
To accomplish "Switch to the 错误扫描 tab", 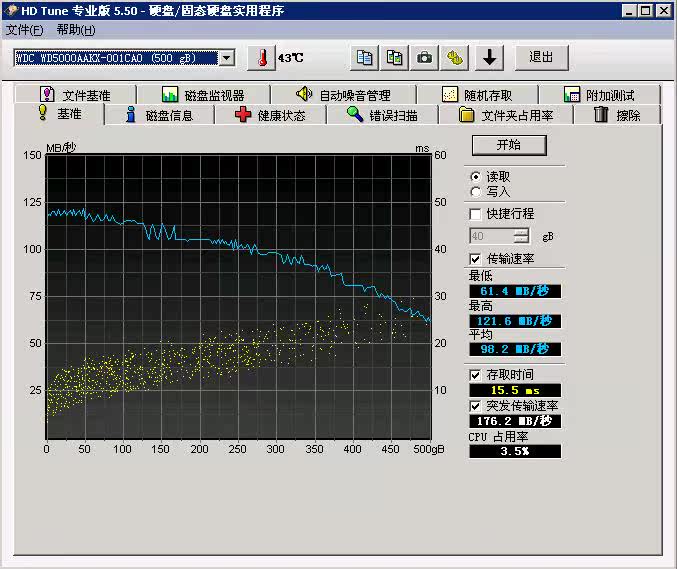I will (383, 115).
